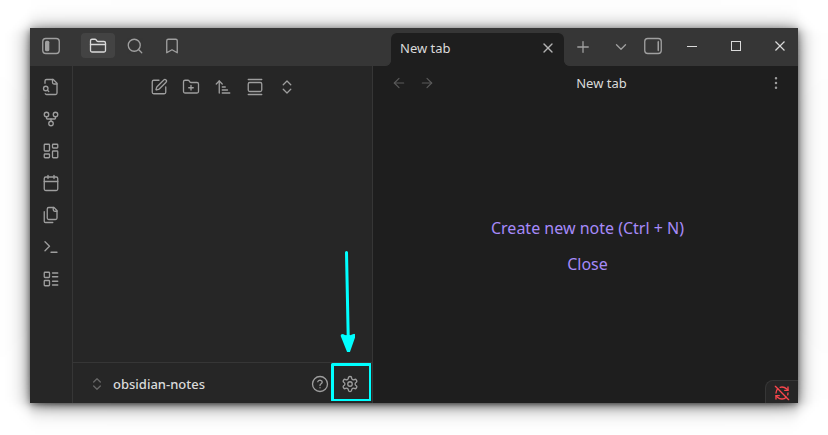Click the new note icon in file explorer
This screenshot has height=435, width=828.
(159, 87)
